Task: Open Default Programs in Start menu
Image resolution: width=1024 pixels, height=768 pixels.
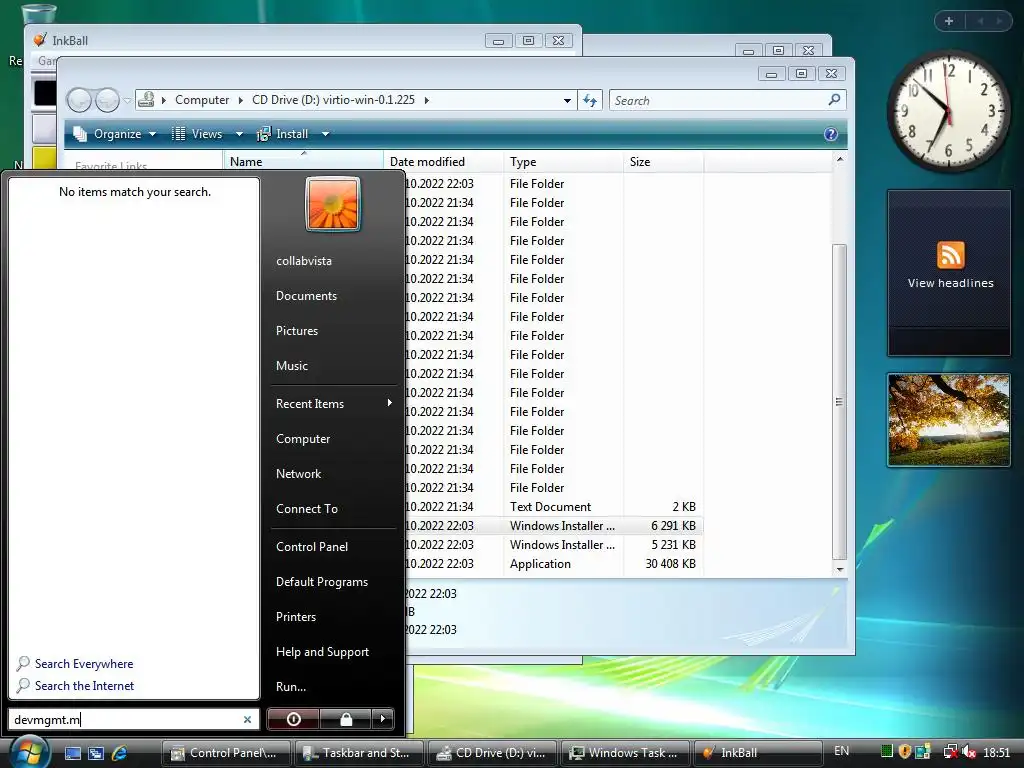Action: 321,582
